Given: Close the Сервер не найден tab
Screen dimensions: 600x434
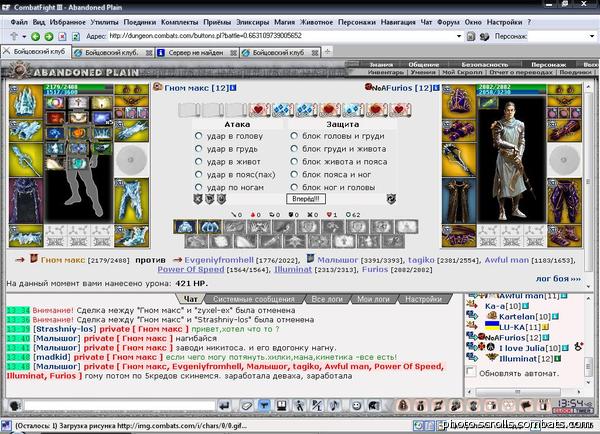Looking at the screenshot, I should (x=233, y=53).
